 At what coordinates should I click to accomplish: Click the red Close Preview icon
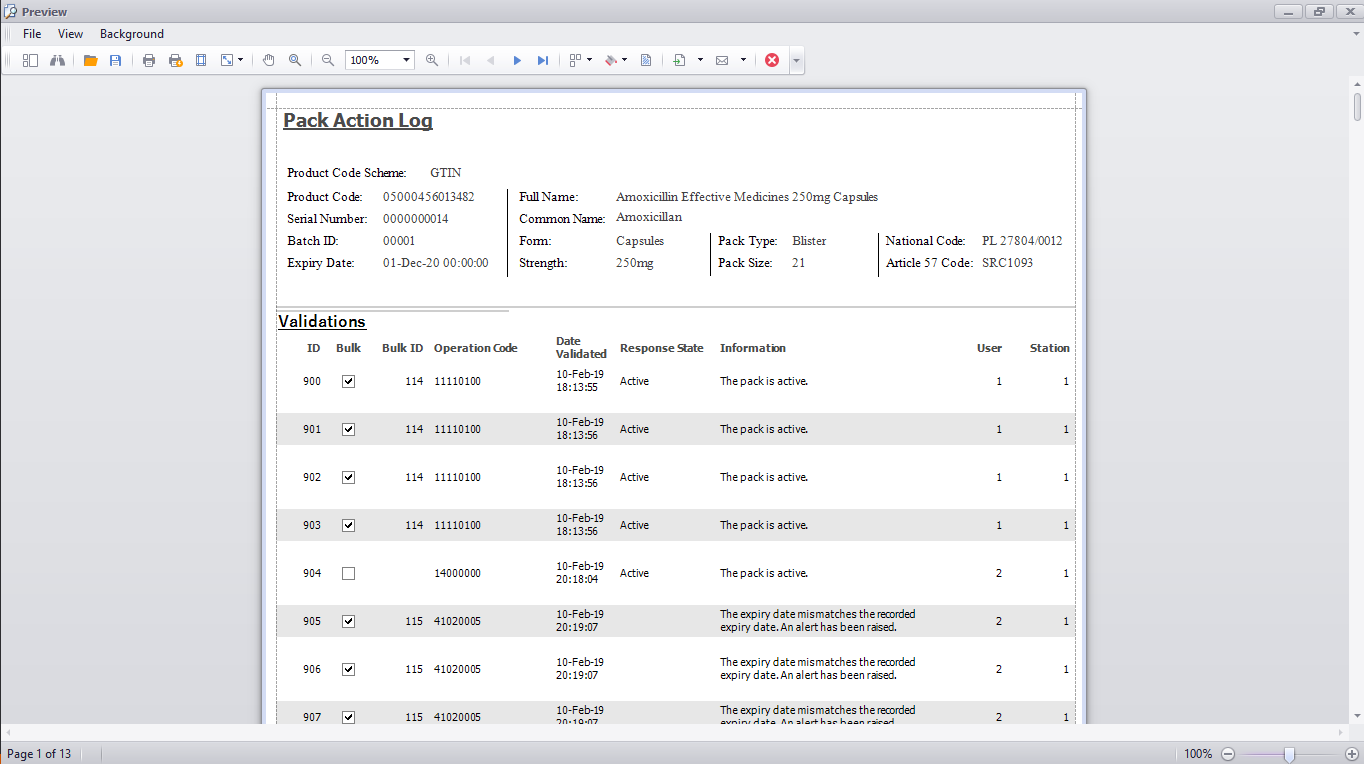[772, 60]
